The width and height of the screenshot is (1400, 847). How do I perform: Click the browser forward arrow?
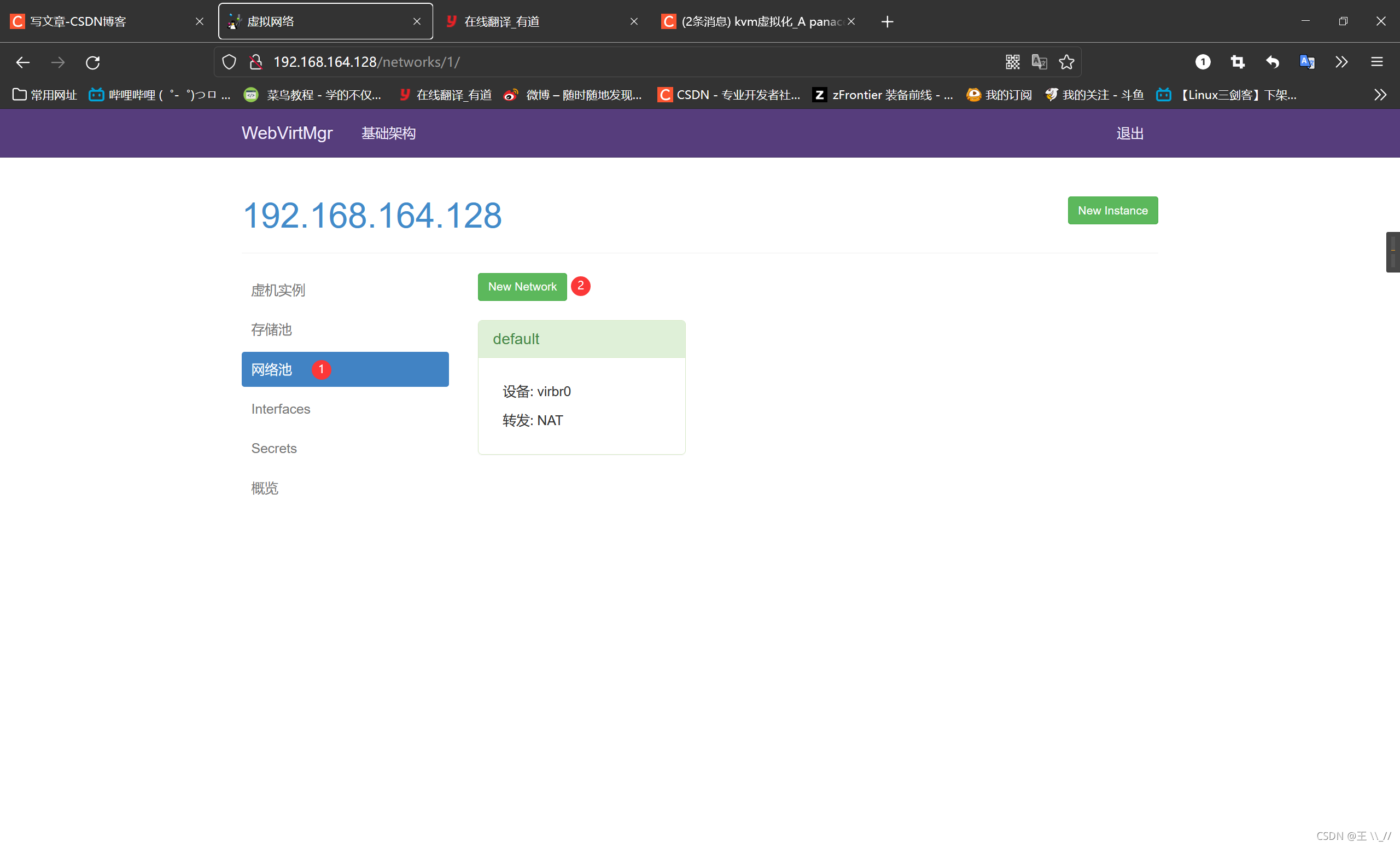(57, 62)
